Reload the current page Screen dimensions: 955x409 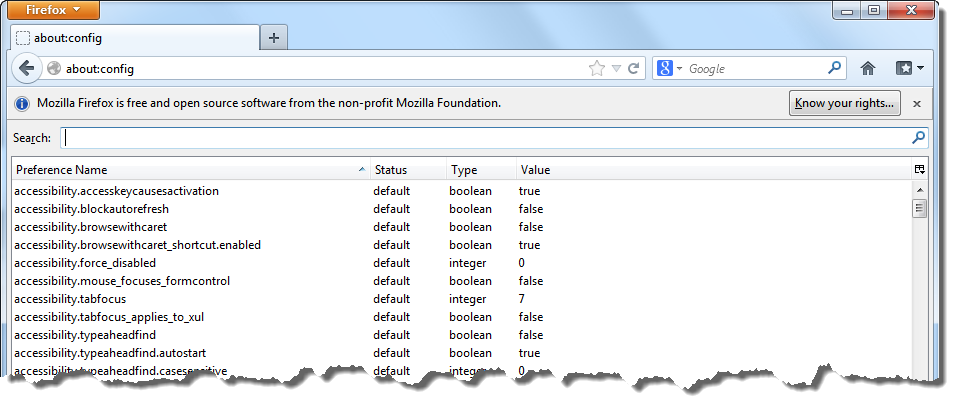[x=634, y=69]
